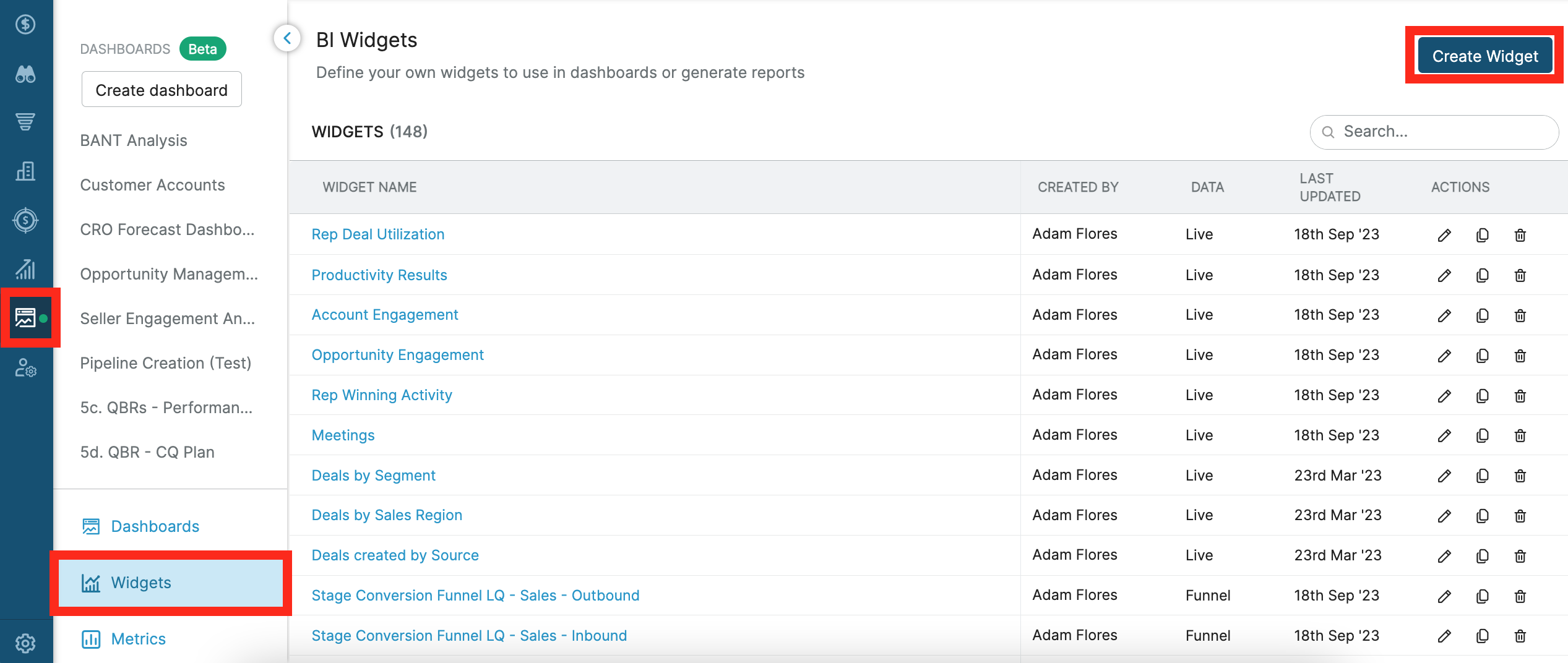Viewport: 1568px width, 663px height.
Task: Open the 5c. QBRs Performance dashboard
Action: (x=166, y=408)
